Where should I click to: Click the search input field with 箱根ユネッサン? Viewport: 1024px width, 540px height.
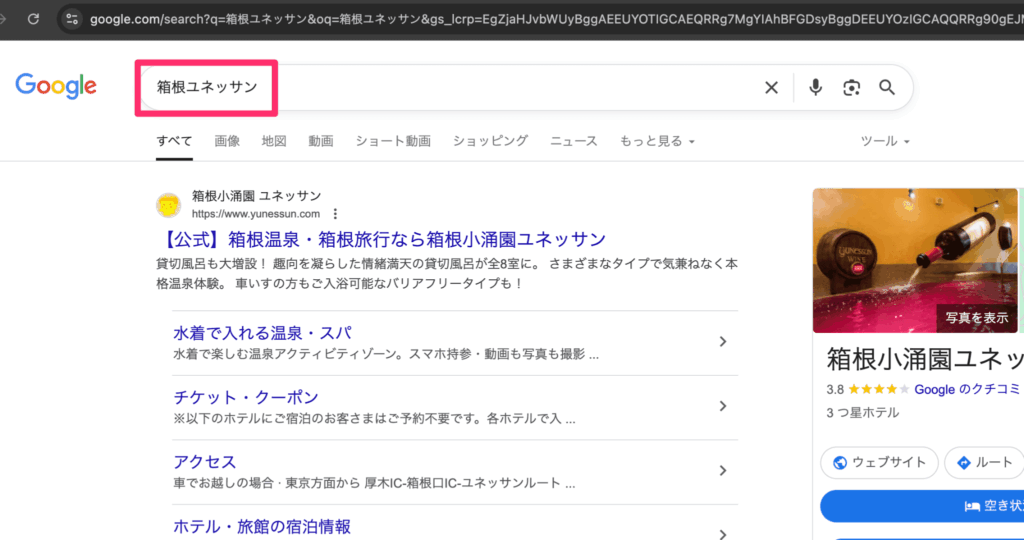click(x=450, y=88)
